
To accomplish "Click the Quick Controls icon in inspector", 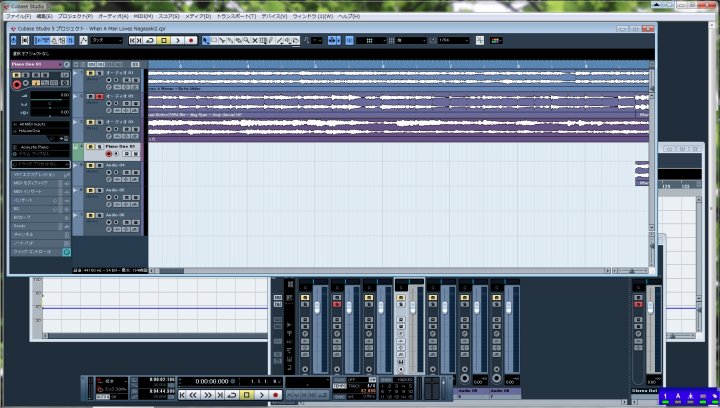I will tap(67, 252).
